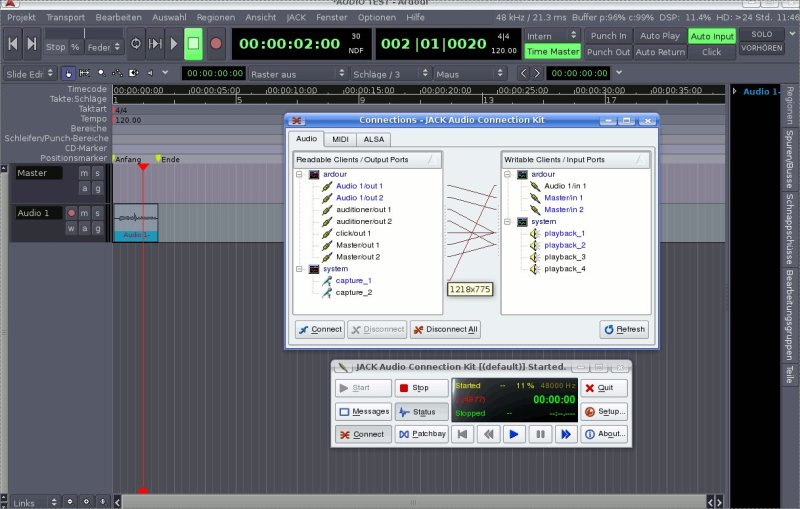This screenshot has width=800, height=509.
Task: Enable Auto Play
Action: 660,36
